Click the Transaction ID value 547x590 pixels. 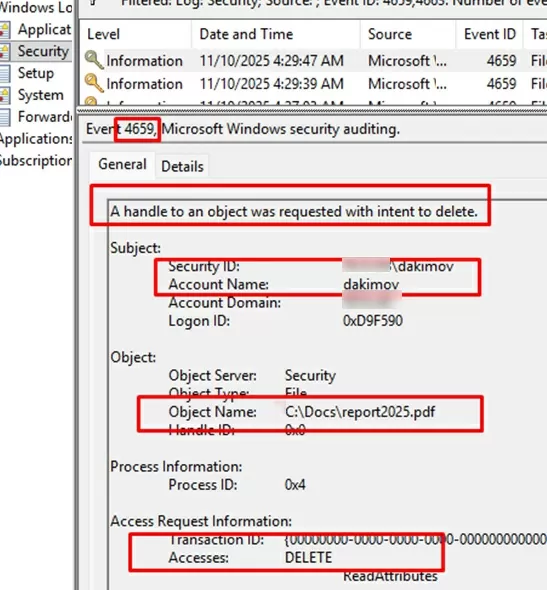click(416, 539)
